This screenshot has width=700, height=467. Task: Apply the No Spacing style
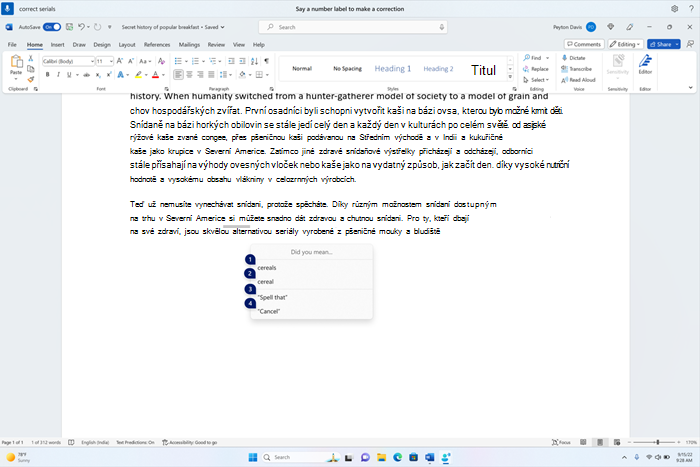coord(347,69)
